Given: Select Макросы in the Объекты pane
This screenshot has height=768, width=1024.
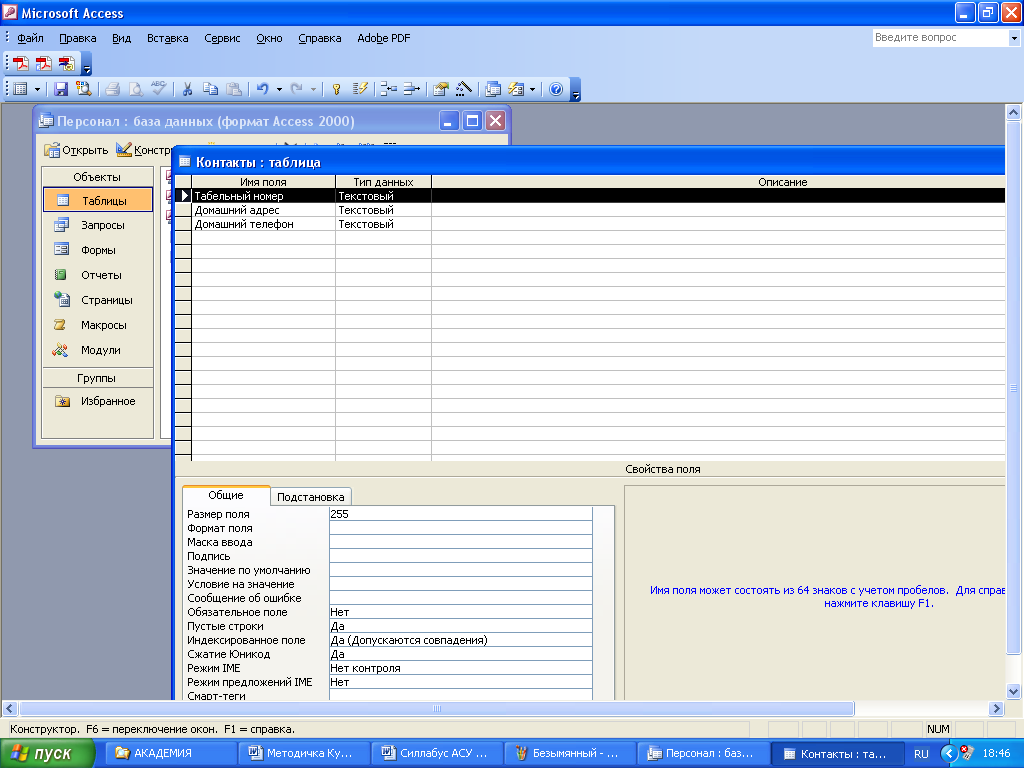Looking at the screenshot, I should click(x=98, y=325).
